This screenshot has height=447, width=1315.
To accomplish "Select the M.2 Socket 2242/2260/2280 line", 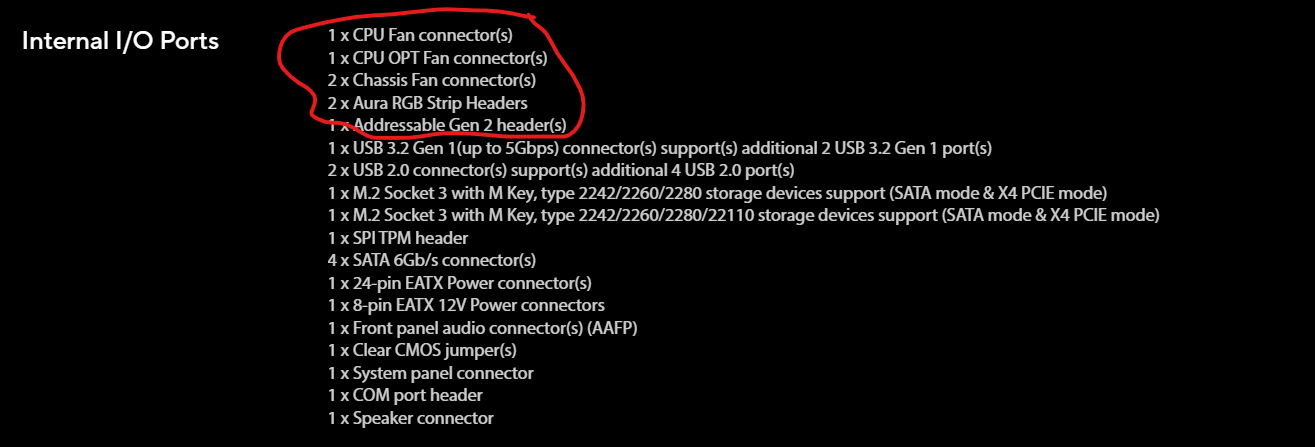I will [x=717, y=192].
